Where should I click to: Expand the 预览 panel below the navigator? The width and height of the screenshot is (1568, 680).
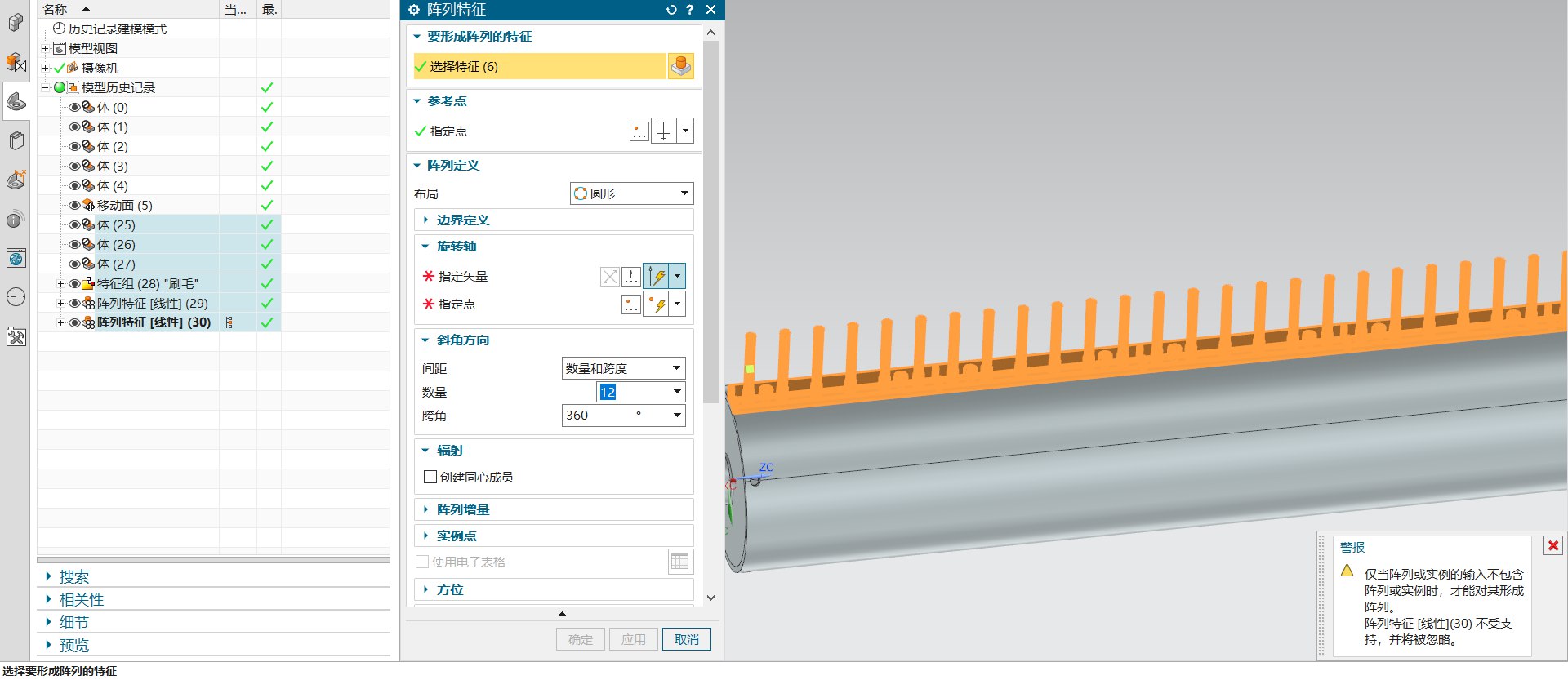[x=73, y=645]
